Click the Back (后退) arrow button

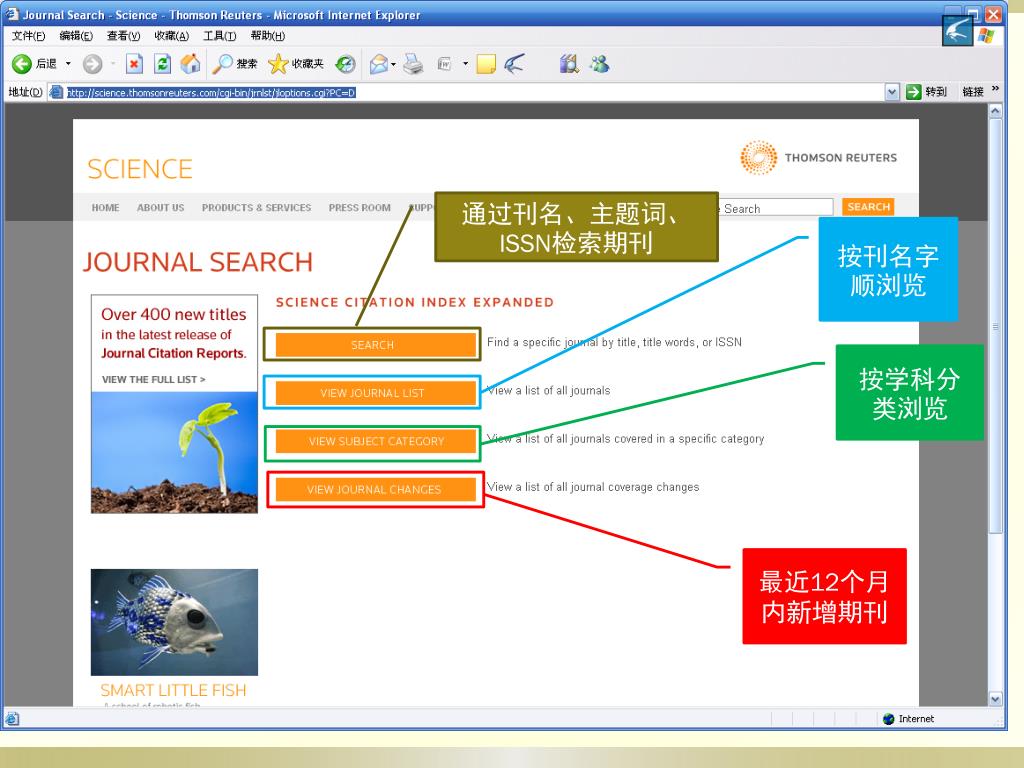(34, 63)
